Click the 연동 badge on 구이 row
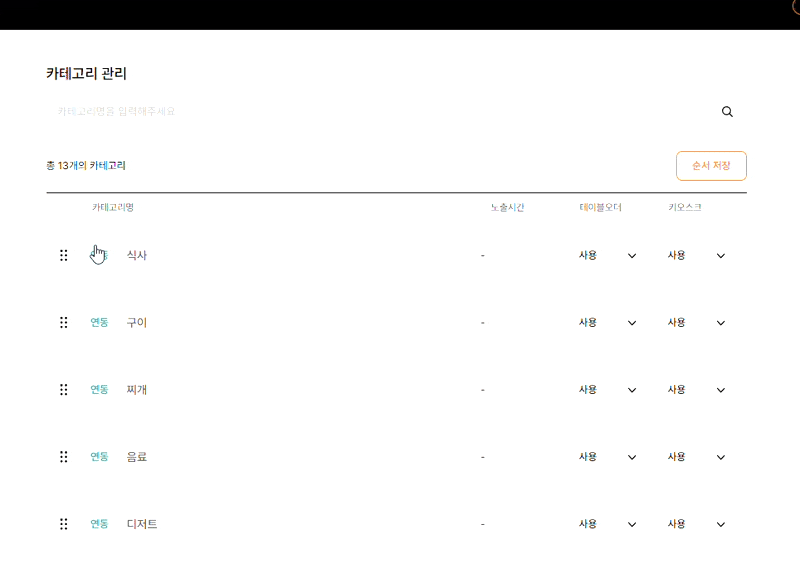The image size is (800, 569). tap(99, 323)
